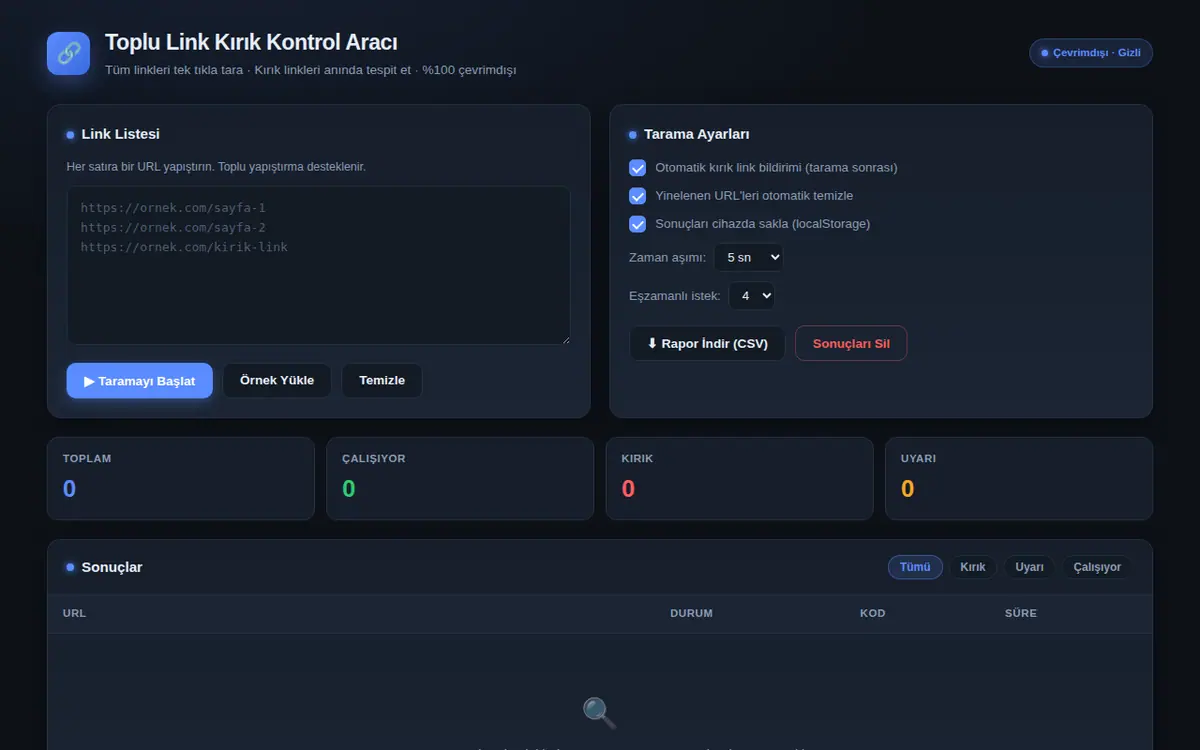The image size is (1200, 750).
Task: Click the KOD column header
Action: click(872, 613)
